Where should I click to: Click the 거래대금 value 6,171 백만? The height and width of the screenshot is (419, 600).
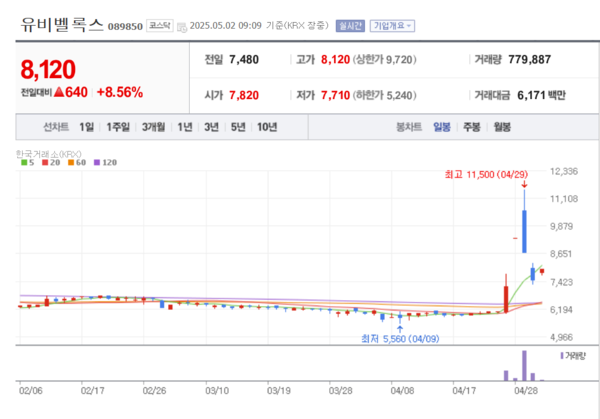point(541,95)
